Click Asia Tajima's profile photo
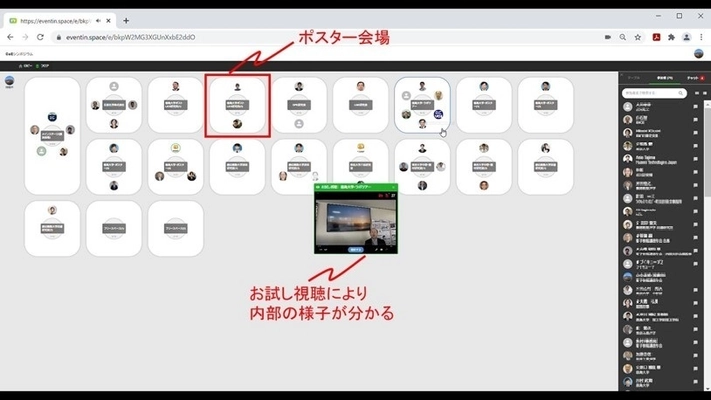The width and height of the screenshot is (711, 400). point(628,159)
